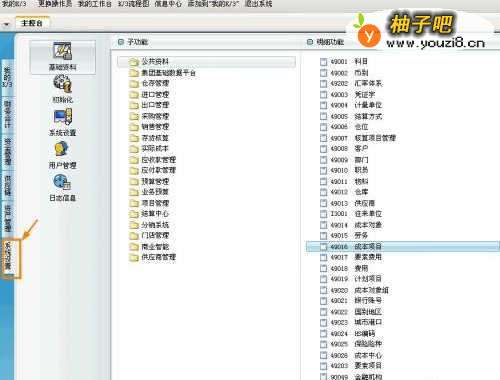Open the 日志信息 globe icon
This screenshot has height=380, width=500.
[x=62, y=182]
